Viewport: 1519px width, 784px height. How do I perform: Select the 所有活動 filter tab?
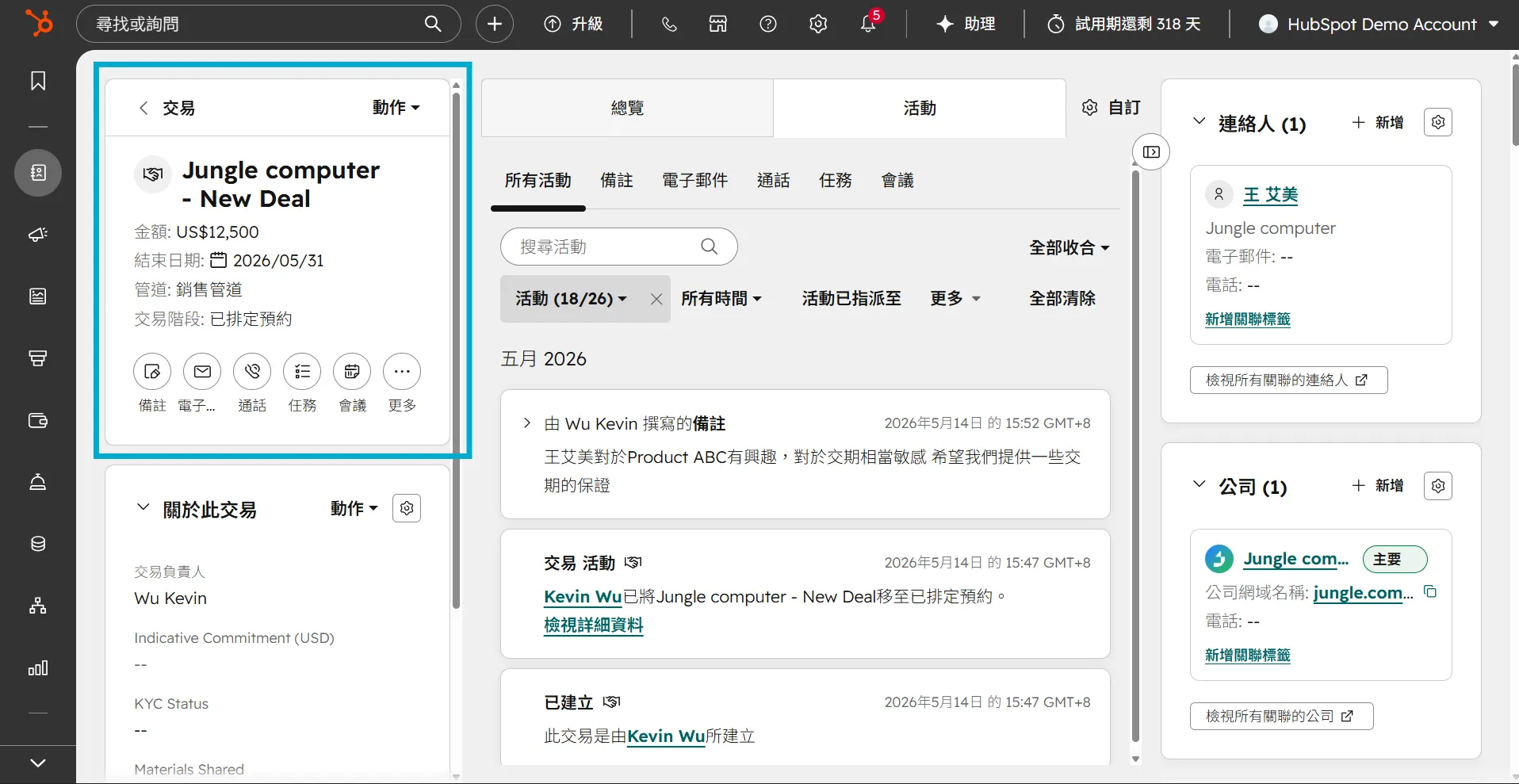538,181
